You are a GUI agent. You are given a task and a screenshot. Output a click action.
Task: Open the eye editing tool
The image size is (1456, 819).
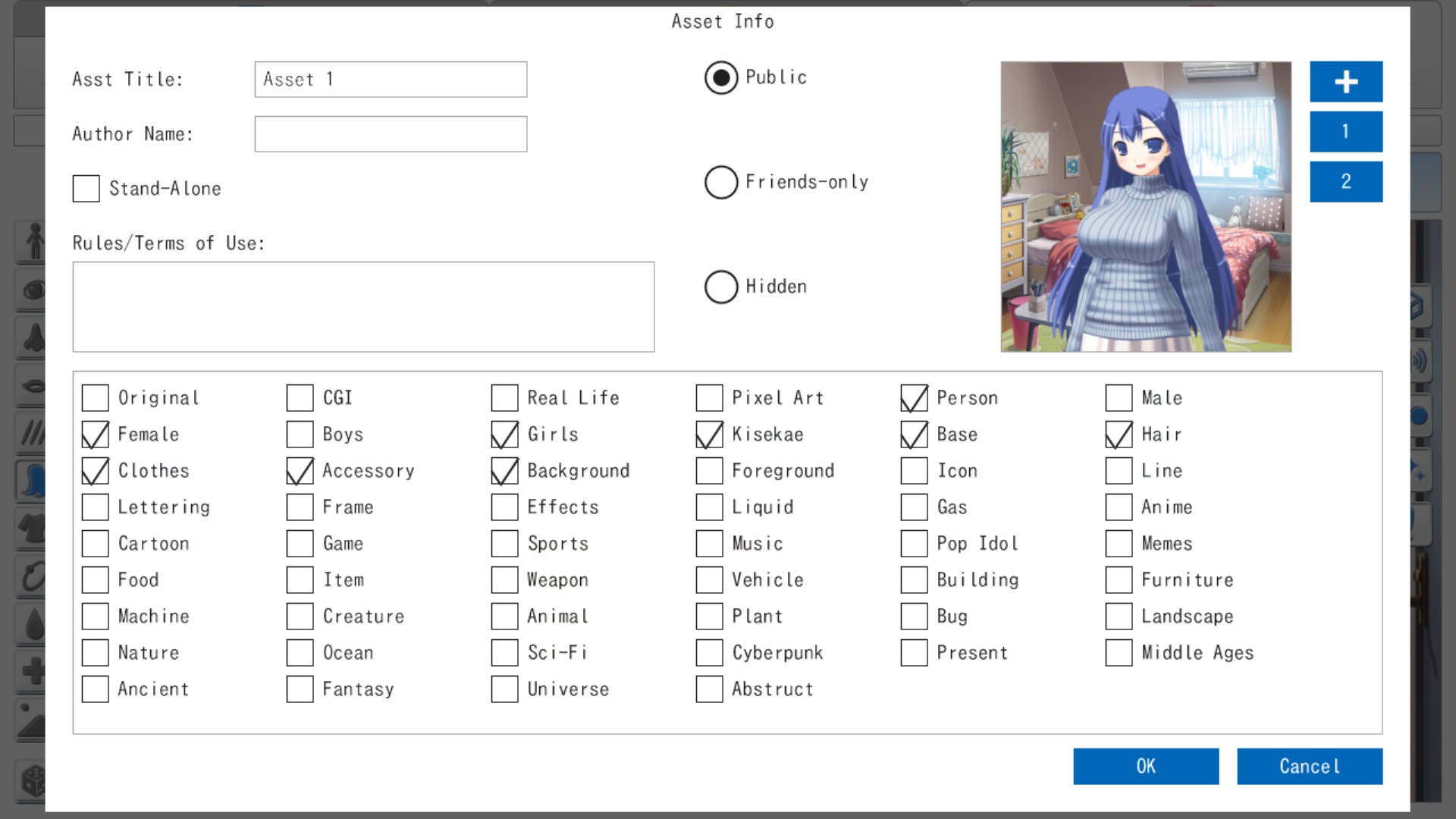34,290
